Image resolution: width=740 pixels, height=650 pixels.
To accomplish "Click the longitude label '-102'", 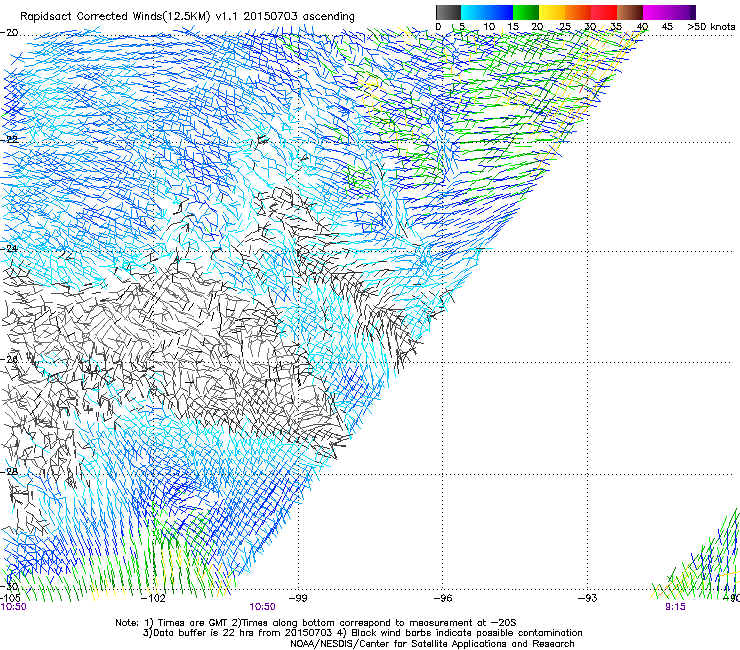I will click(x=154, y=598).
